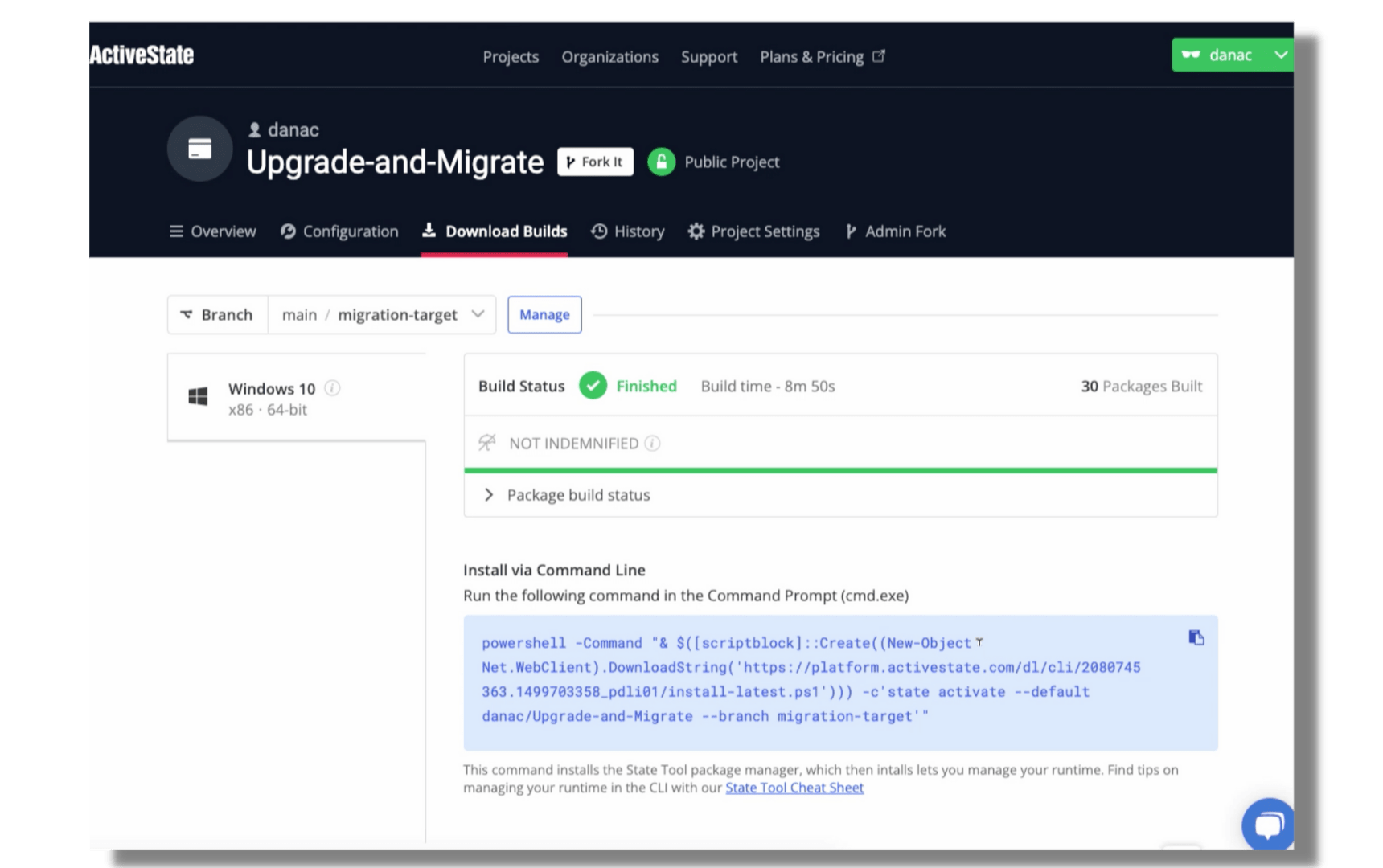This screenshot has width=1383, height=868.
Task: Click the project avatar icon
Action: (x=199, y=149)
